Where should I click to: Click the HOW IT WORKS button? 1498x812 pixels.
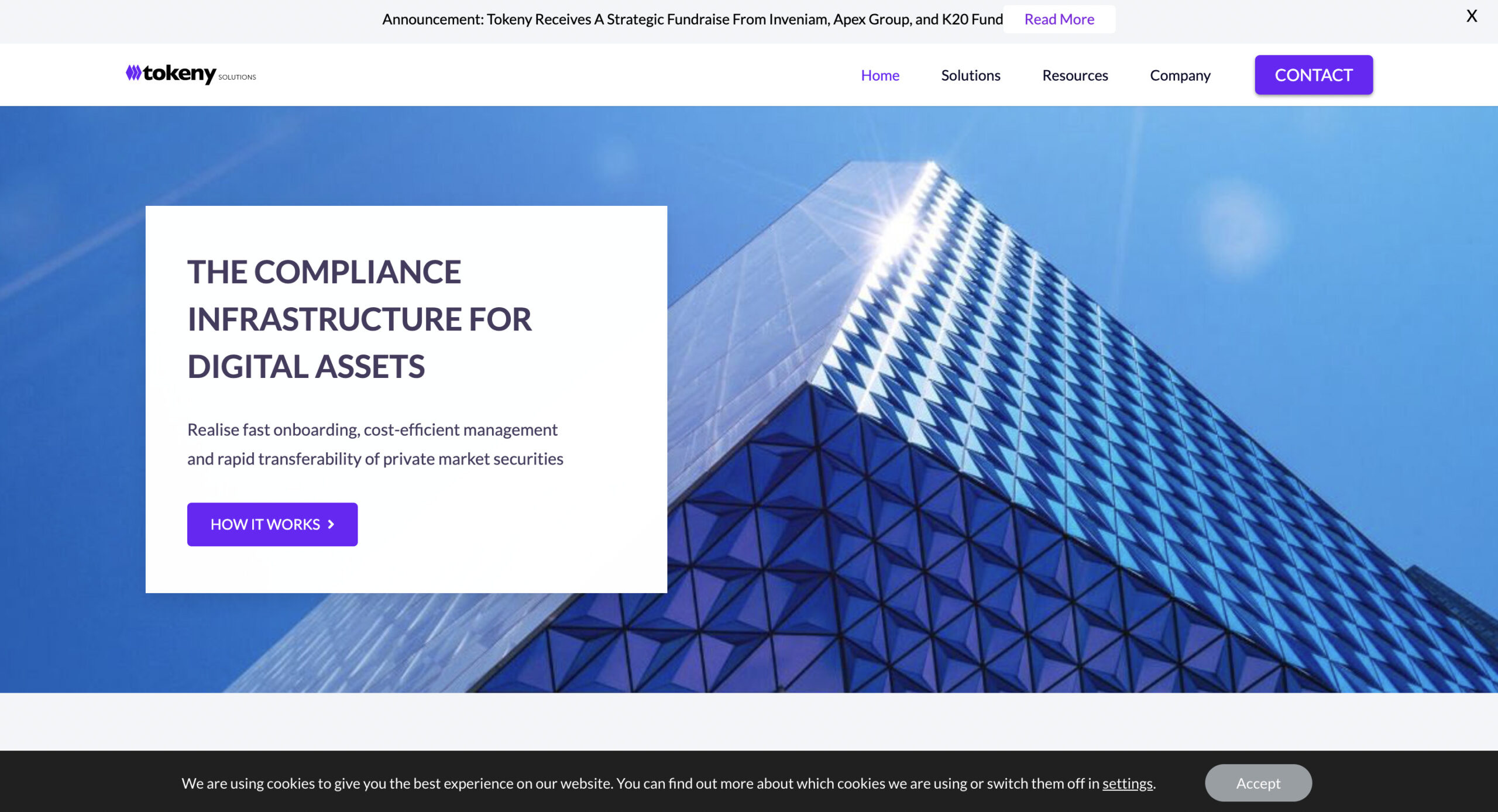coord(271,524)
